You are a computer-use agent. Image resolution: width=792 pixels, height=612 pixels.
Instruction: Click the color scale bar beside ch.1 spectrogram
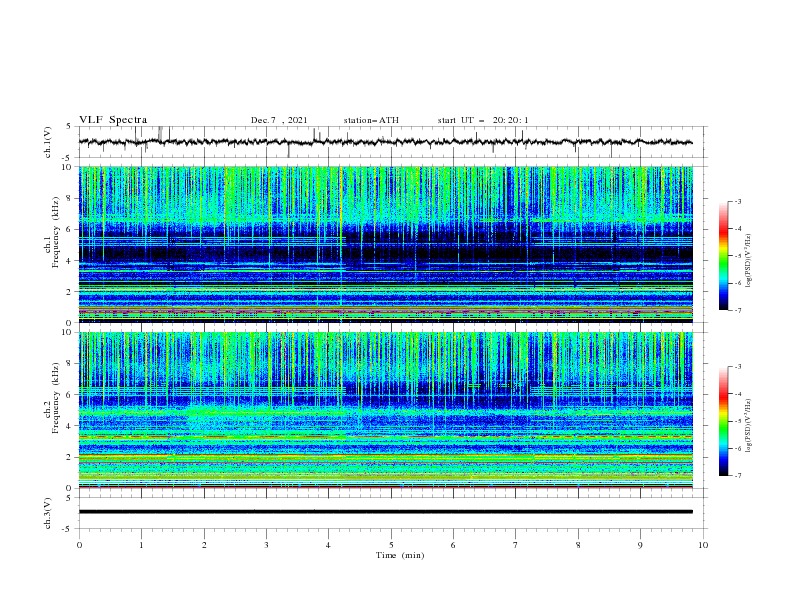point(724,256)
